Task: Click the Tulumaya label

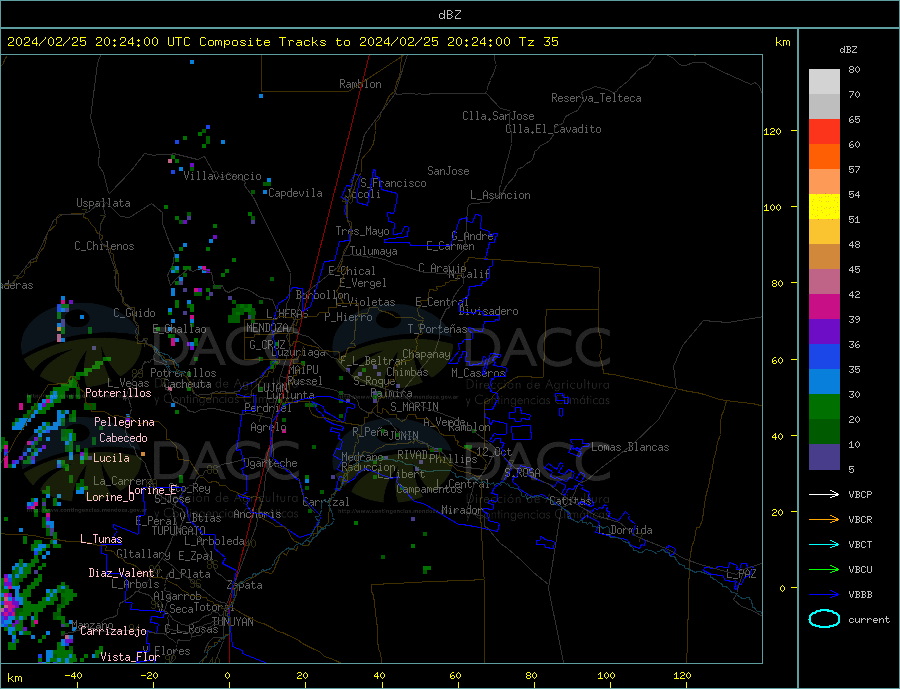Action: tap(374, 251)
